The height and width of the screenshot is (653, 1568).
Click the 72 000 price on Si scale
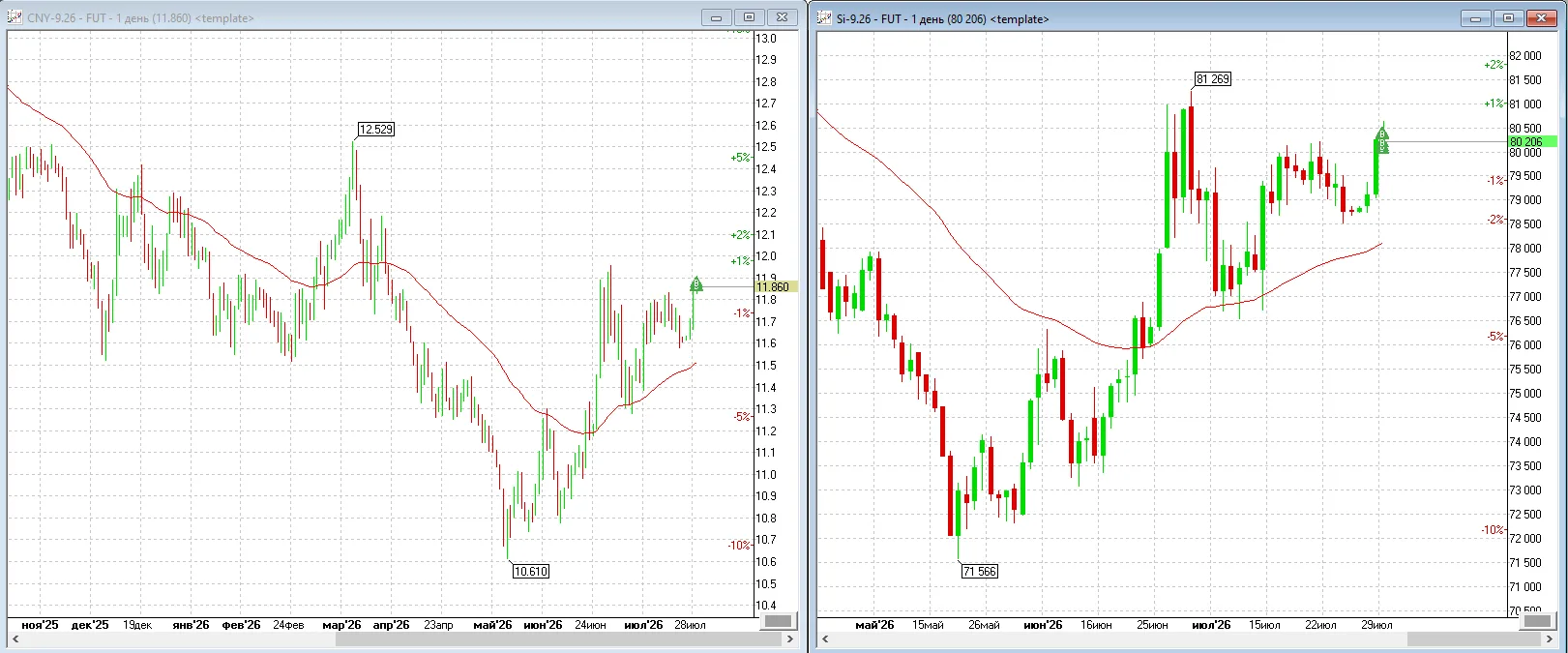1525,539
